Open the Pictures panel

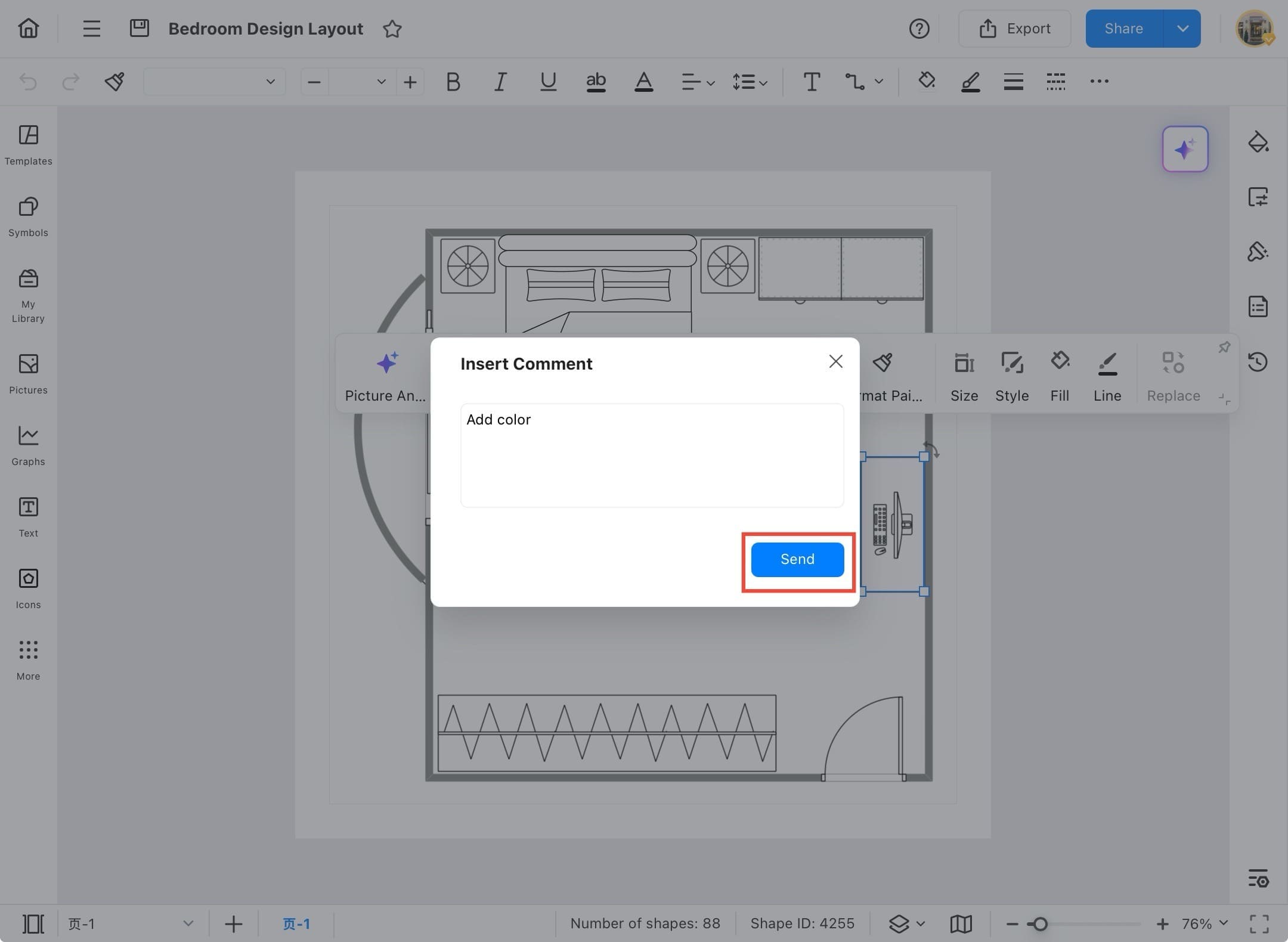click(x=27, y=373)
